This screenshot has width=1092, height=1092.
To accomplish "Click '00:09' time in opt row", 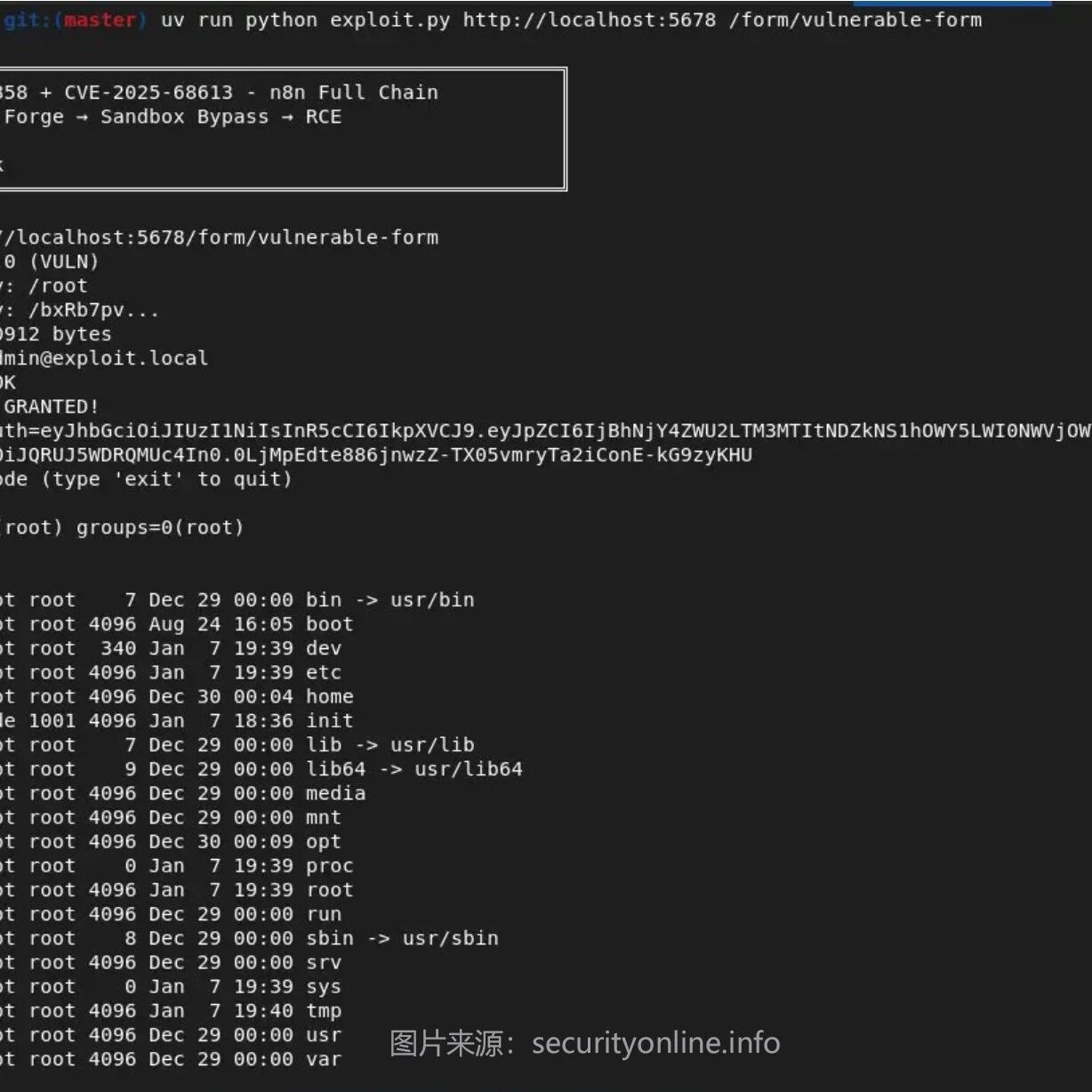I will tap(263, 841).
